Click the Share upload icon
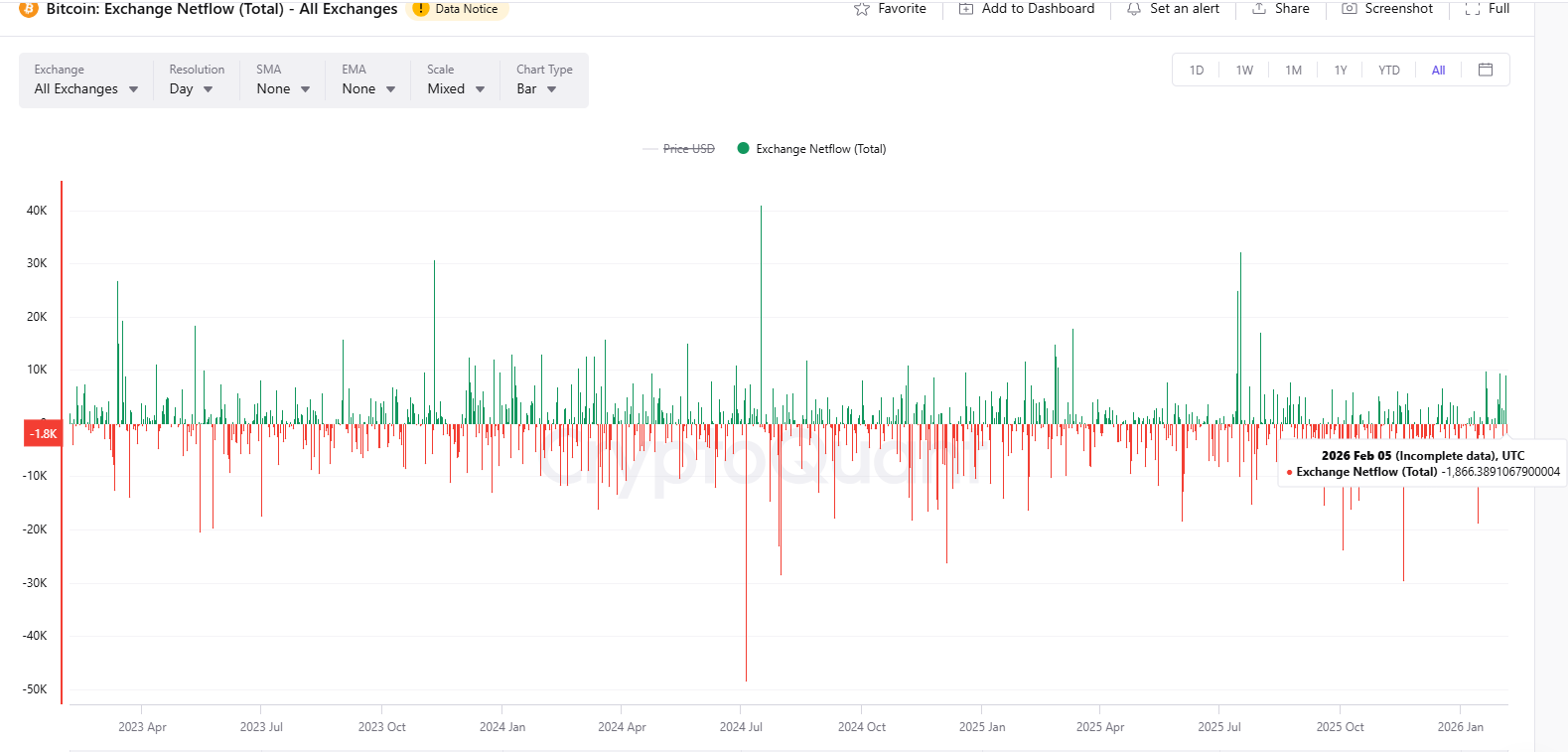Viewport: 1568px width, 752px height. pos(1259,9)
